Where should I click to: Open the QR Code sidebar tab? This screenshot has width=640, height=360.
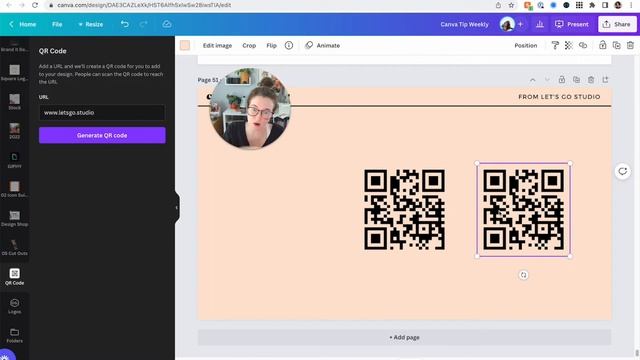click(x=14, y=276)
